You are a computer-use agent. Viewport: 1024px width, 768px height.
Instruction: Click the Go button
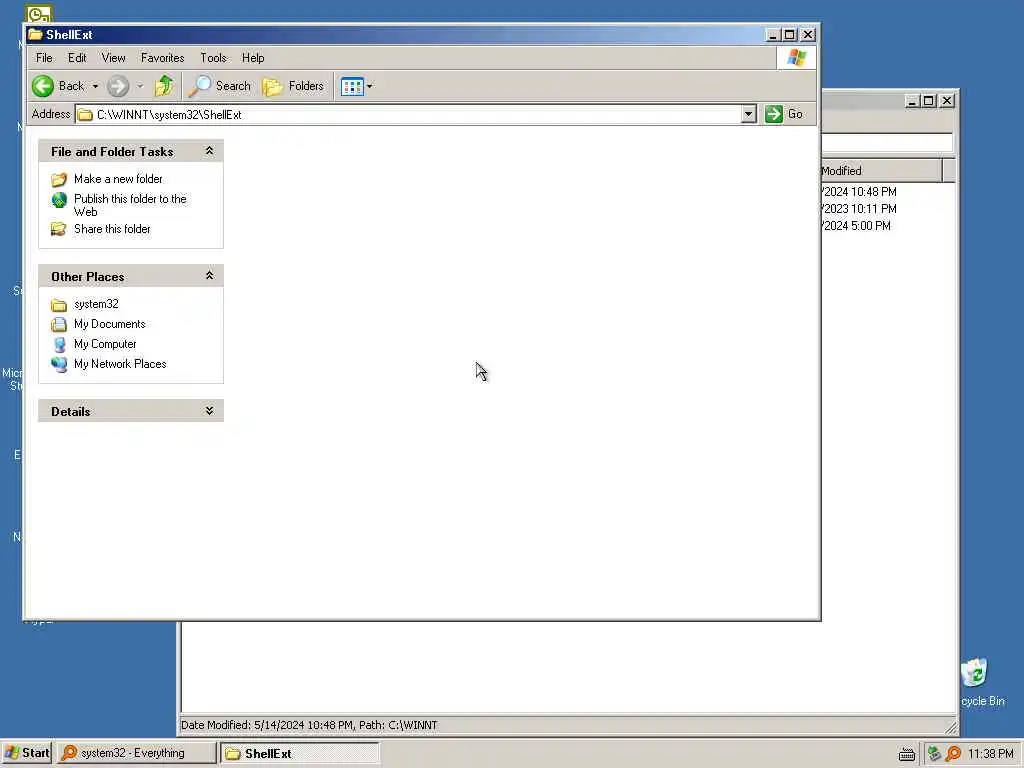[x=784, y=114]
